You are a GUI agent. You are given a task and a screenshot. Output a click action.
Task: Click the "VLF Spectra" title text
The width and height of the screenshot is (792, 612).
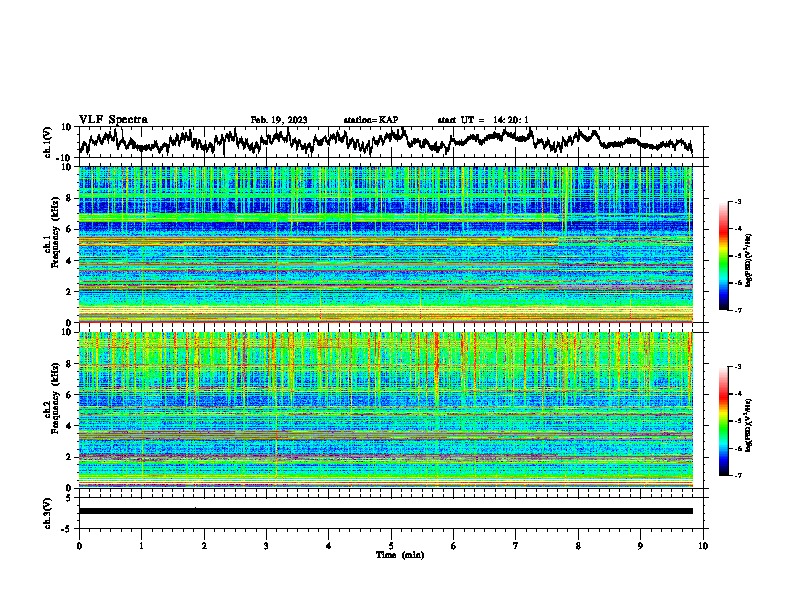113,120
